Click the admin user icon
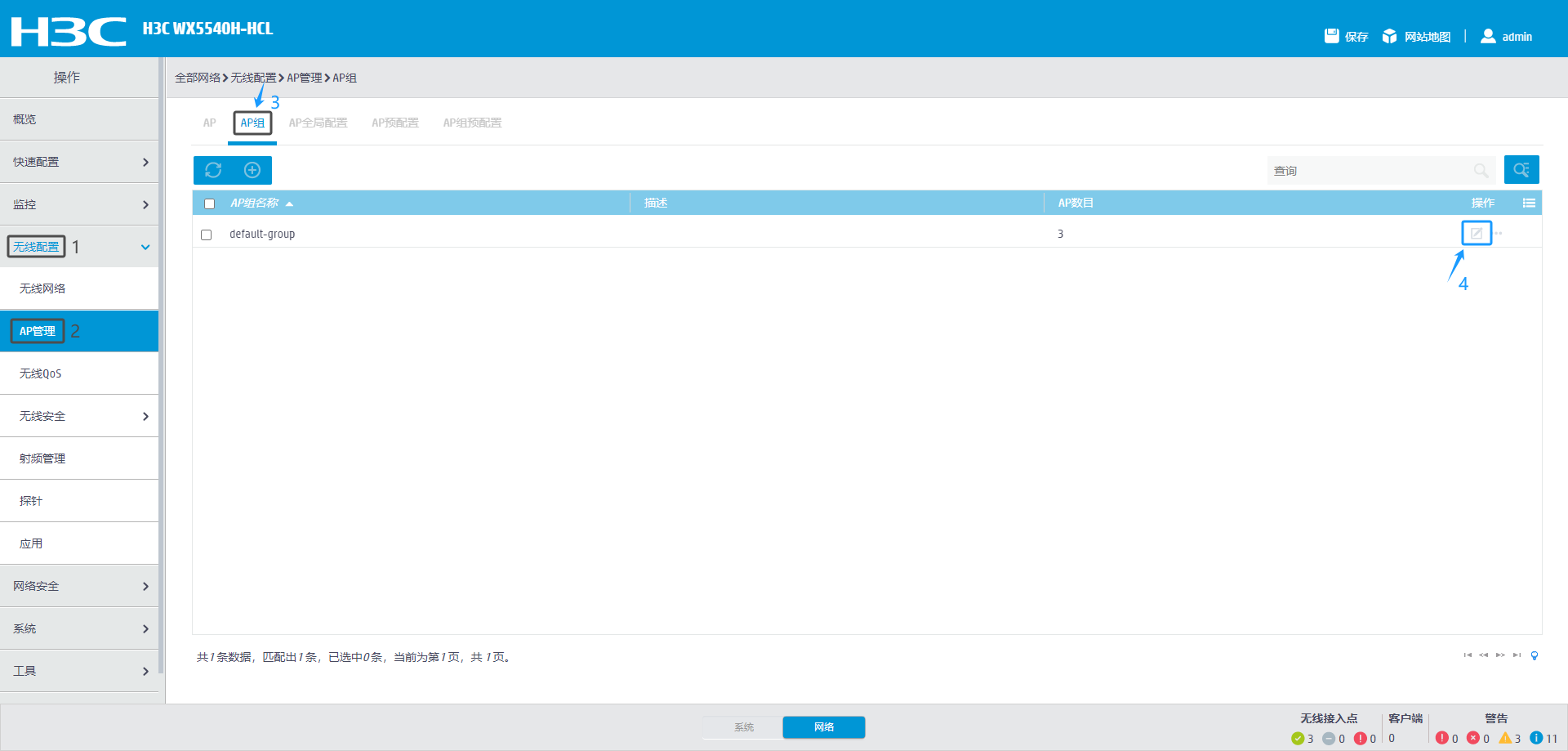 1488,36
